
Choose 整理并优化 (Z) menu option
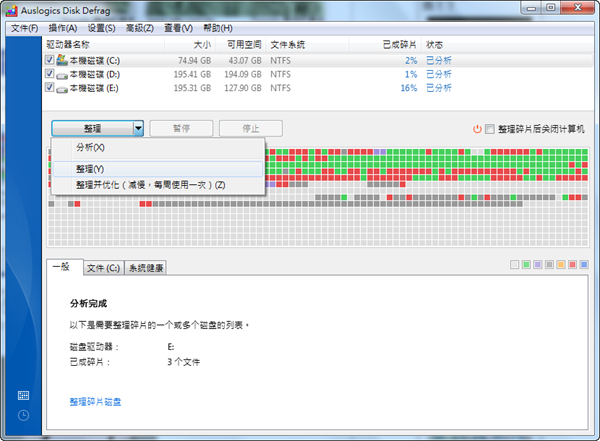click(x=158, y=185)
